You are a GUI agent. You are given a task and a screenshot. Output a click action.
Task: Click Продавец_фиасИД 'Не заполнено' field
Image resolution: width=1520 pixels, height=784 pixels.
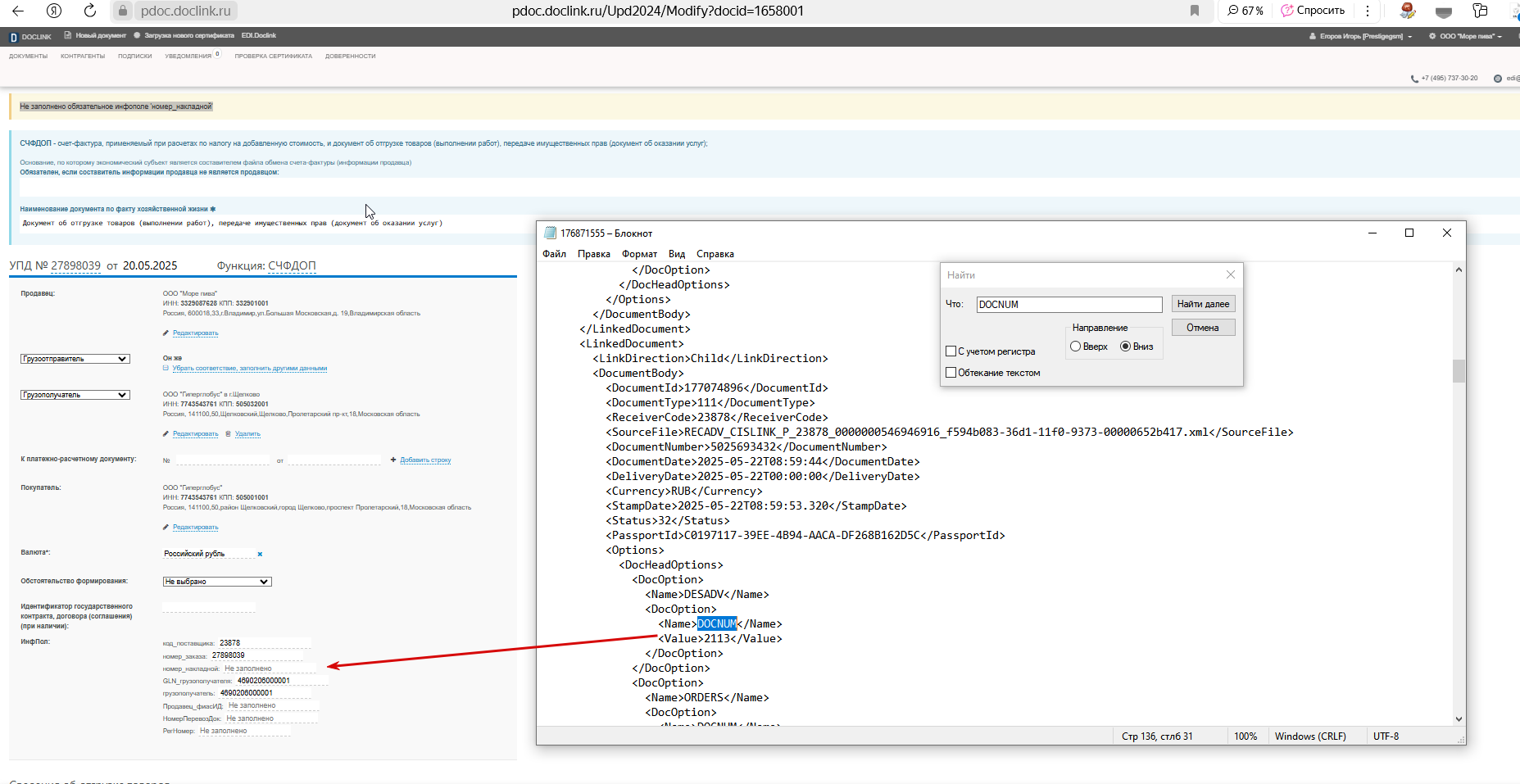273,705
